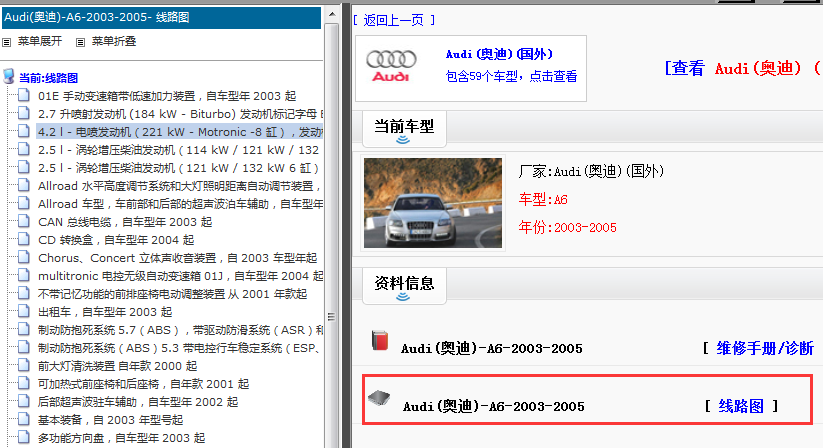Select 2.7 升喷射发动机 Biturbo item
Screen dimensions: 823x448
180,114
